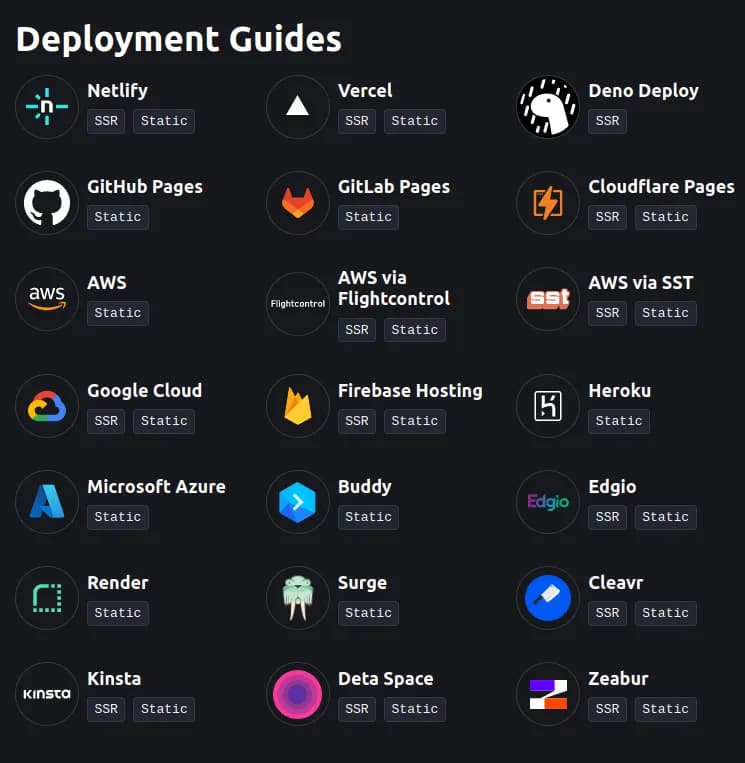Click the Static tag under Heroku
745x763 pixels.
click(x=619, y=421)
